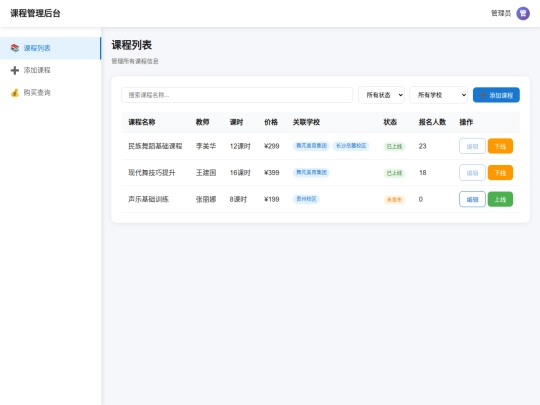
Task: Click the blue 添加课程 button
Action: coord(496,95)
